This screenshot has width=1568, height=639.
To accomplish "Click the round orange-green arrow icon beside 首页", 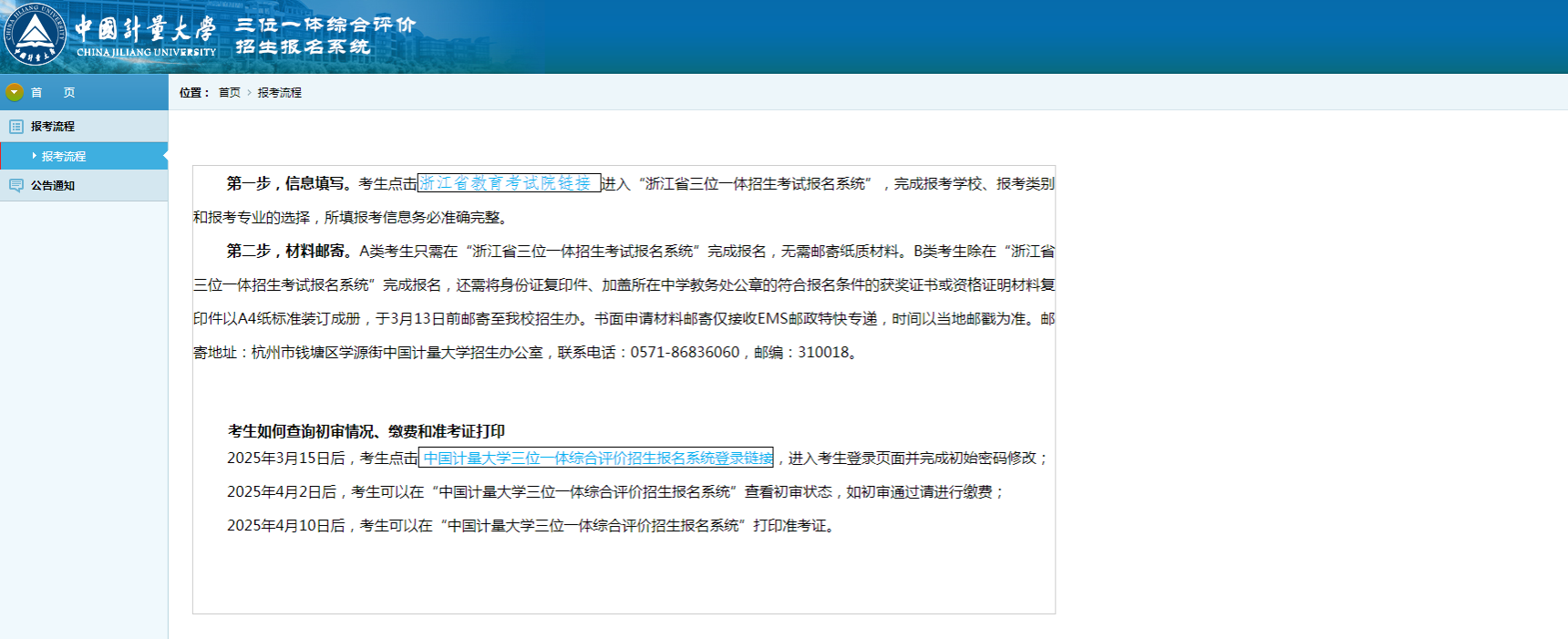I will (x=14, y=92).
